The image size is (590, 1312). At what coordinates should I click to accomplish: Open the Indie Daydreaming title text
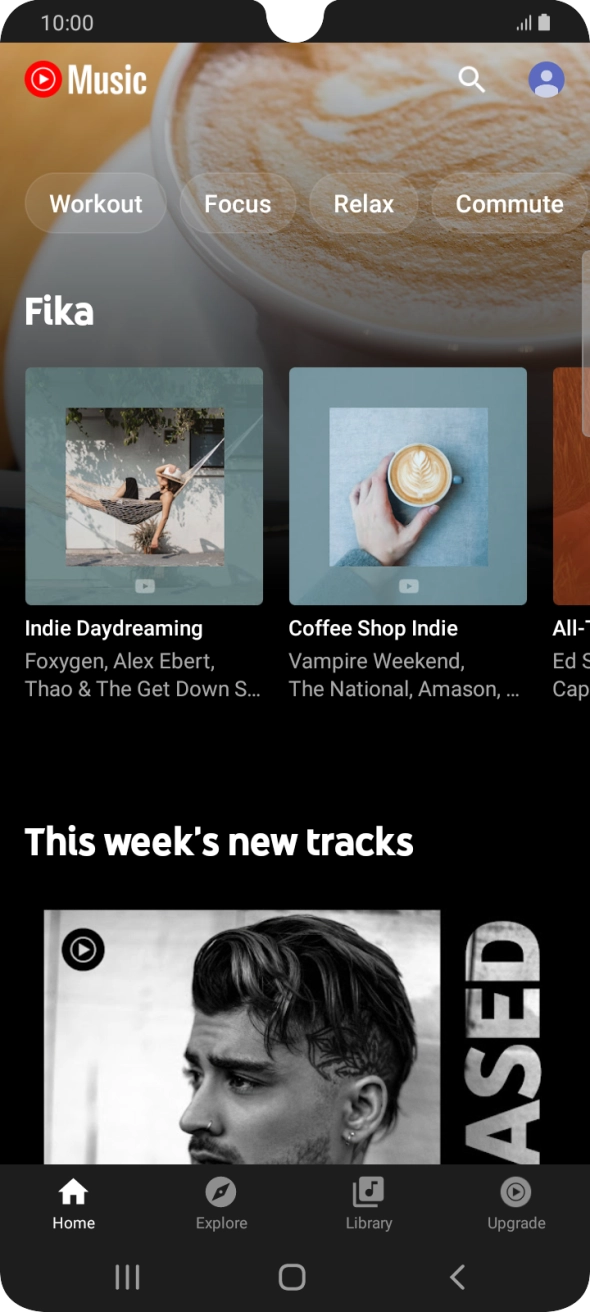tap(114, 628)
